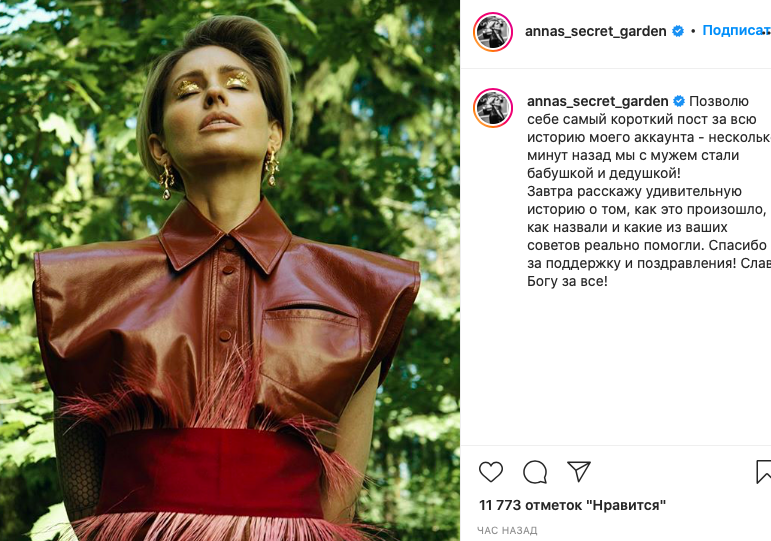The height and width of the screenshot is (541, 771).
Task: Click the text line Богу за все!
Action: click(x=567, y=281)
